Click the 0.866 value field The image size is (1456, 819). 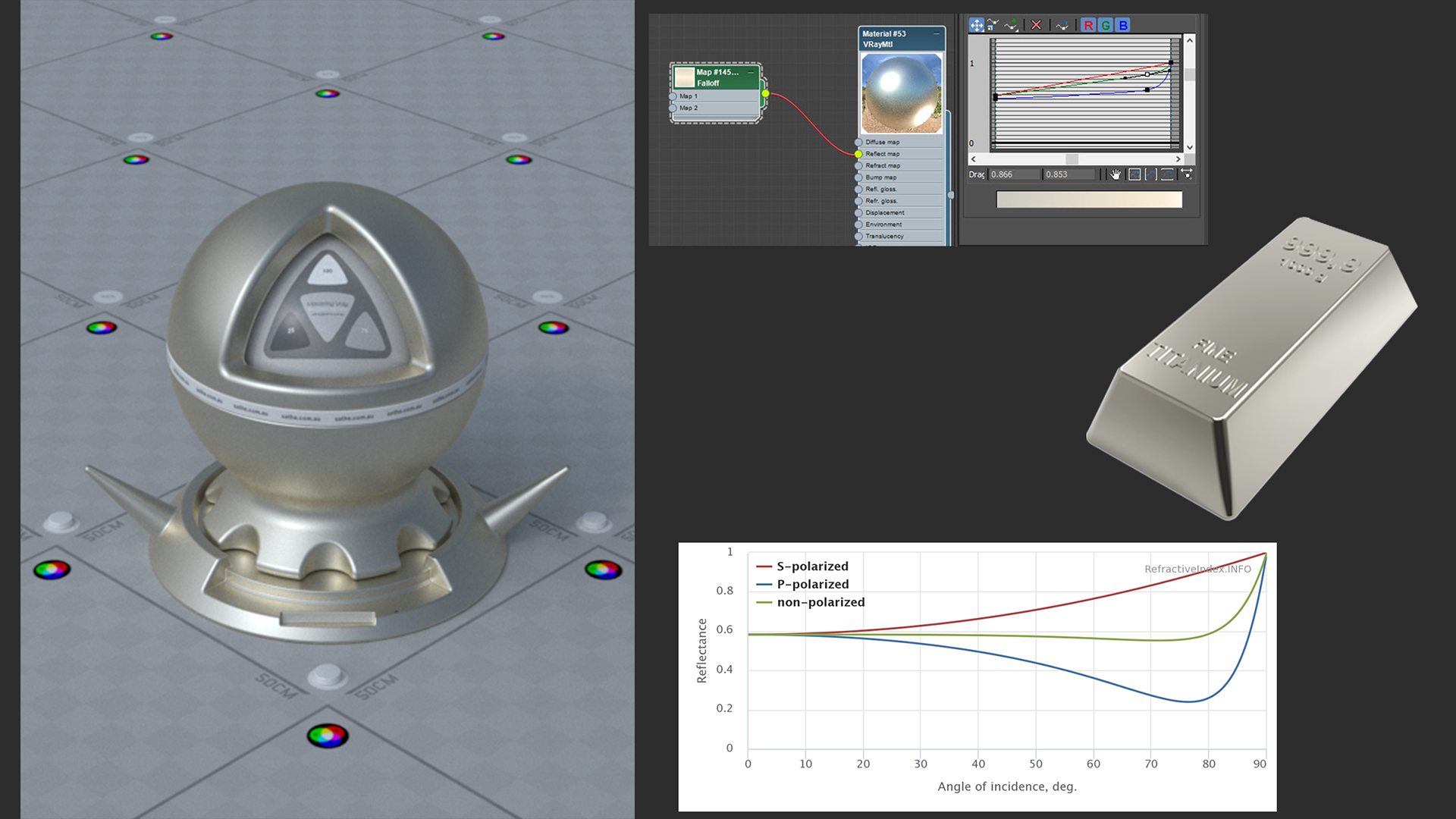point(1014,174)
